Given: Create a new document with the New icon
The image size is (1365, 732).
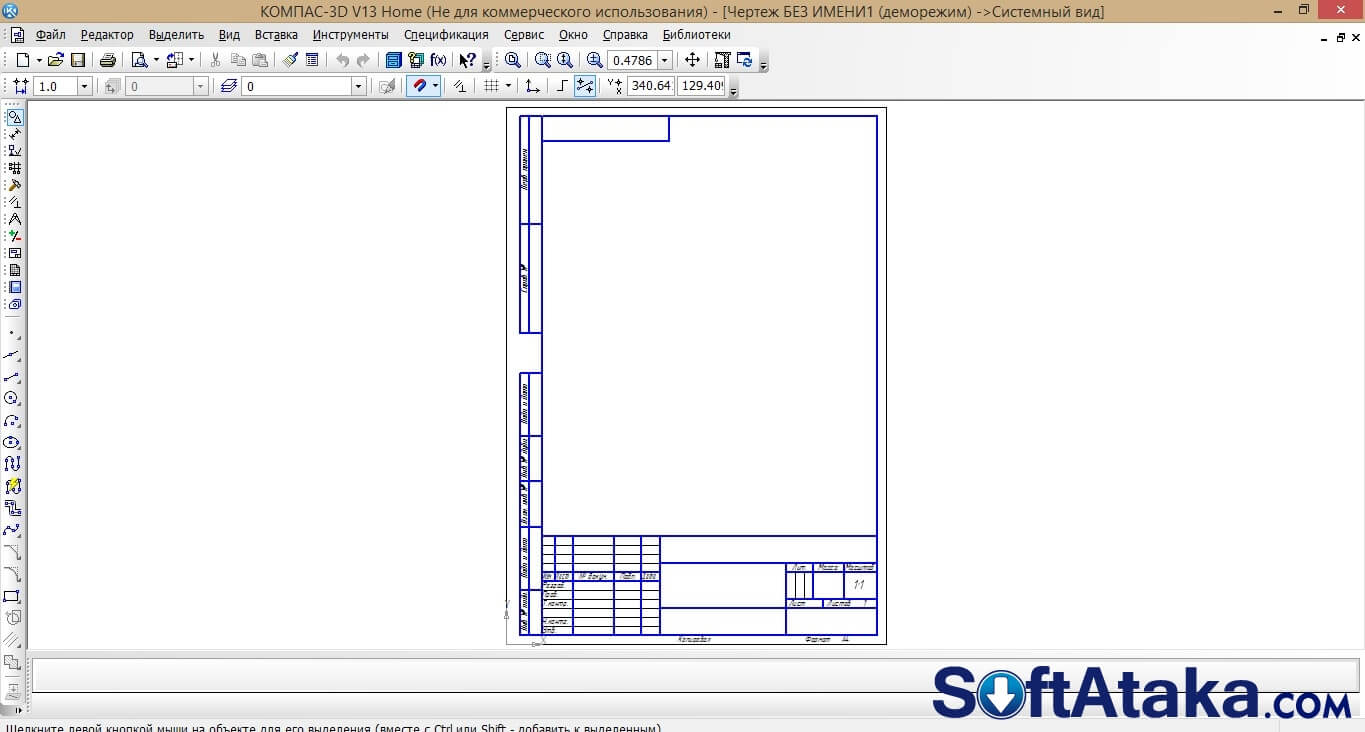Looking at the screenshot, I should (23, 60).
